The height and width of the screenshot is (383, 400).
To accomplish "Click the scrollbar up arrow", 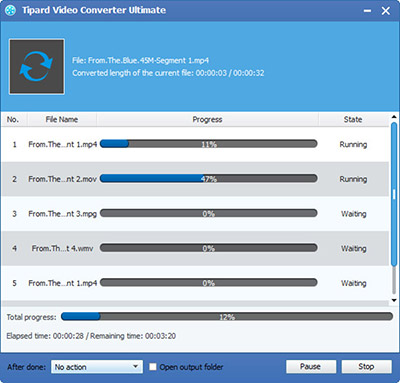I will [x=394, y=117].
